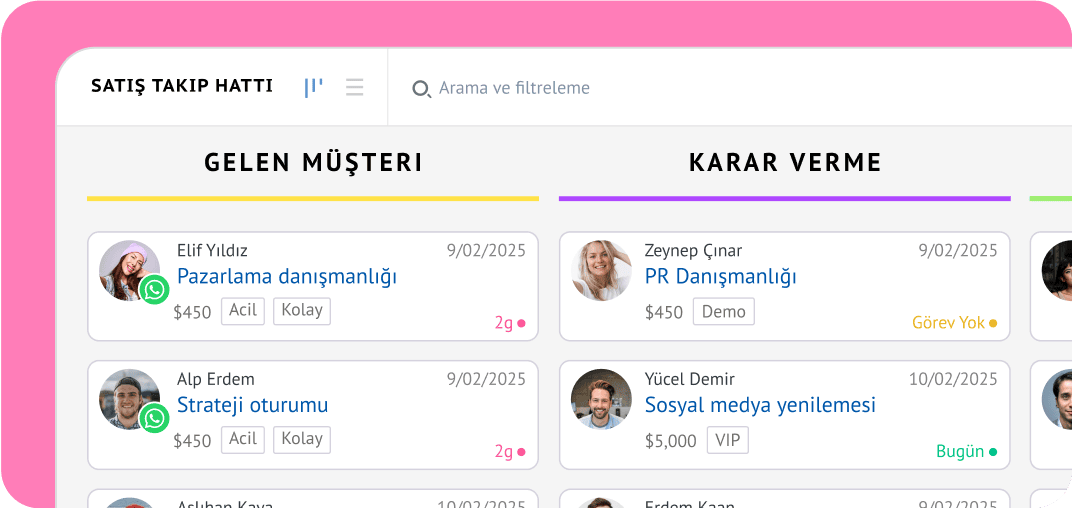The height and width of the screenshot is (508, 1072).
Task: Click the Demo tag on Zeynep Çınar card
Action: [x=723, y=312]
